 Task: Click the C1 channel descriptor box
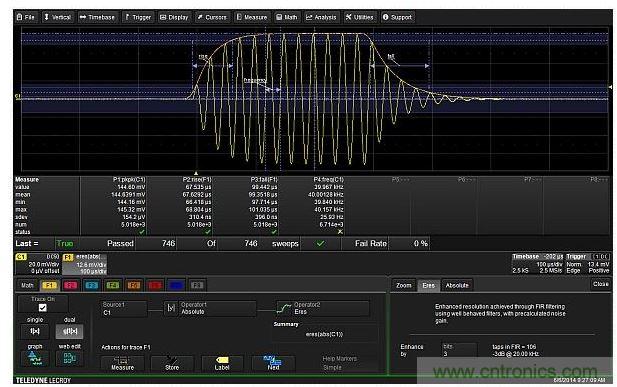coord(38,264)
